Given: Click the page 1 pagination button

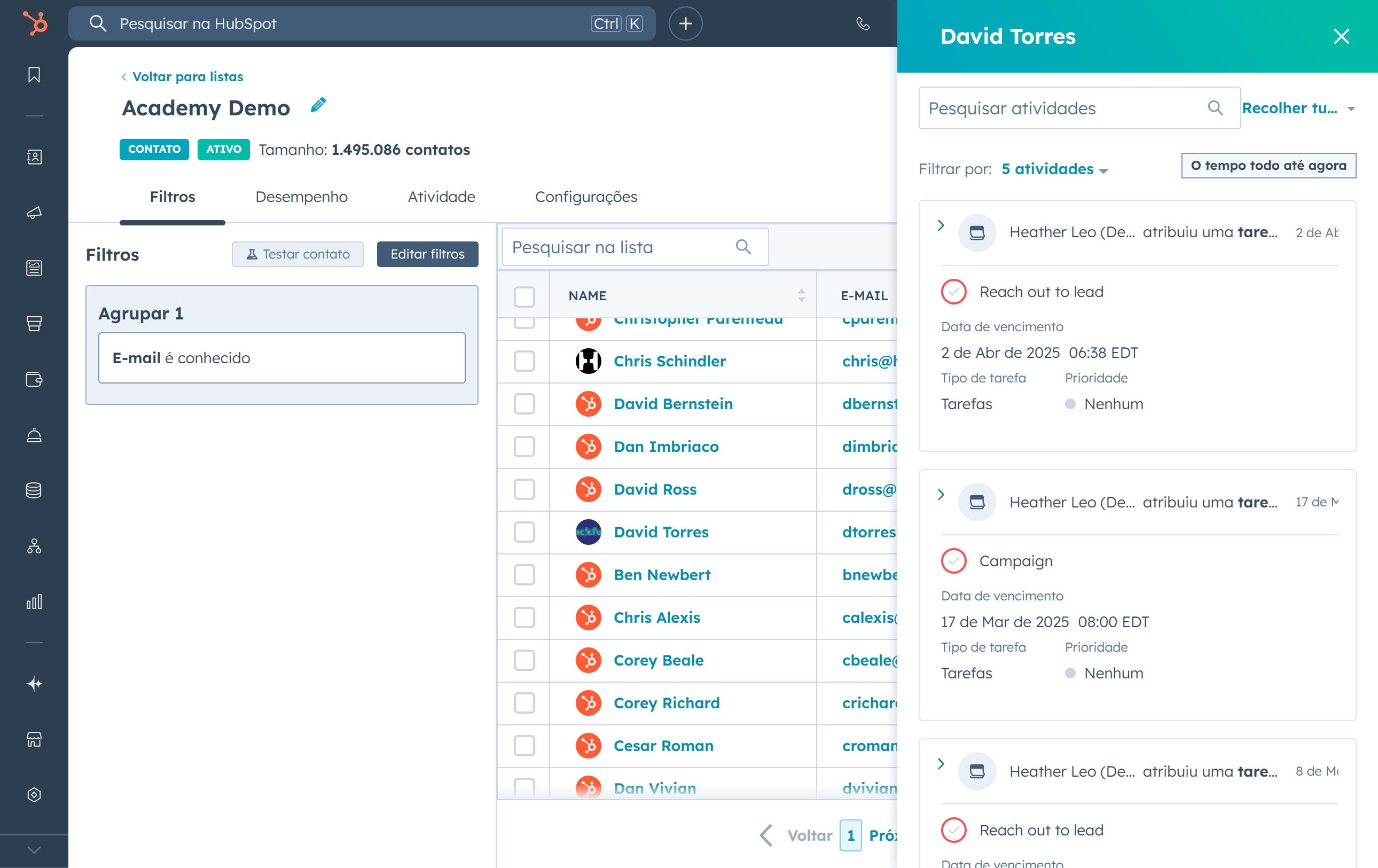Looking at the screenshot, I should coord(850,835).
